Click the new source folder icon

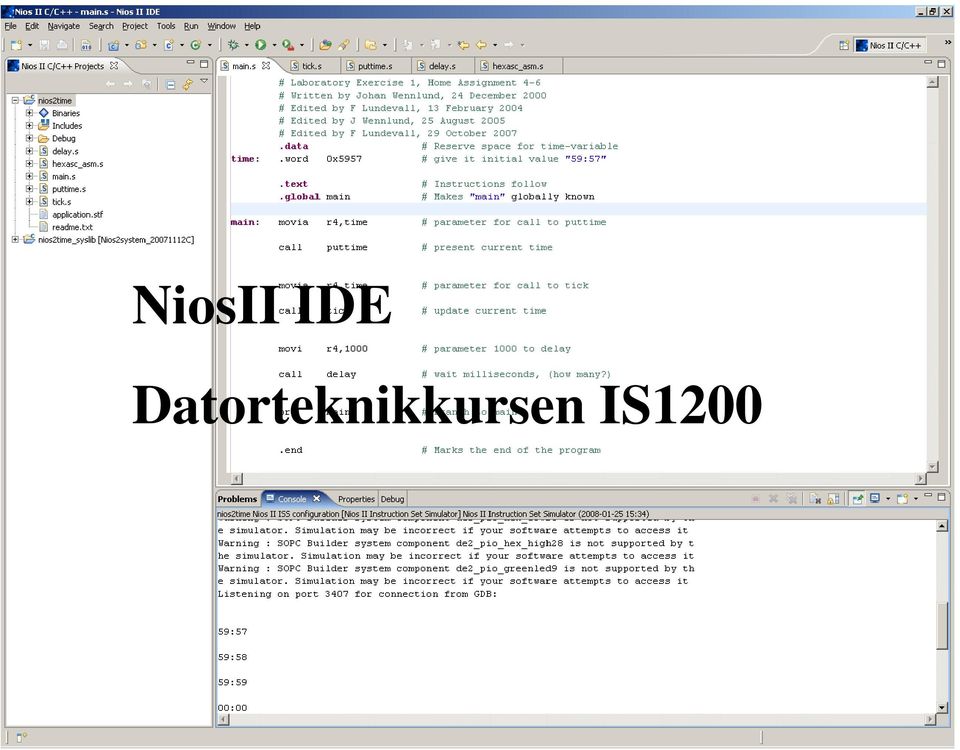pos(141,45)
